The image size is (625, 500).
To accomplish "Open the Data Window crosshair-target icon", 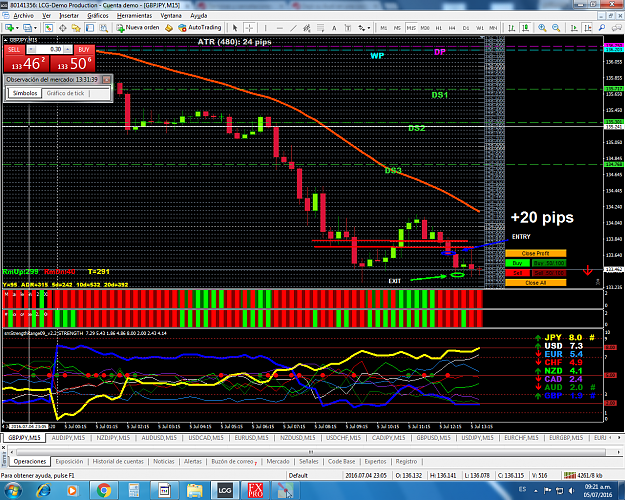I will pyautogui.click(x=63, y=28).
